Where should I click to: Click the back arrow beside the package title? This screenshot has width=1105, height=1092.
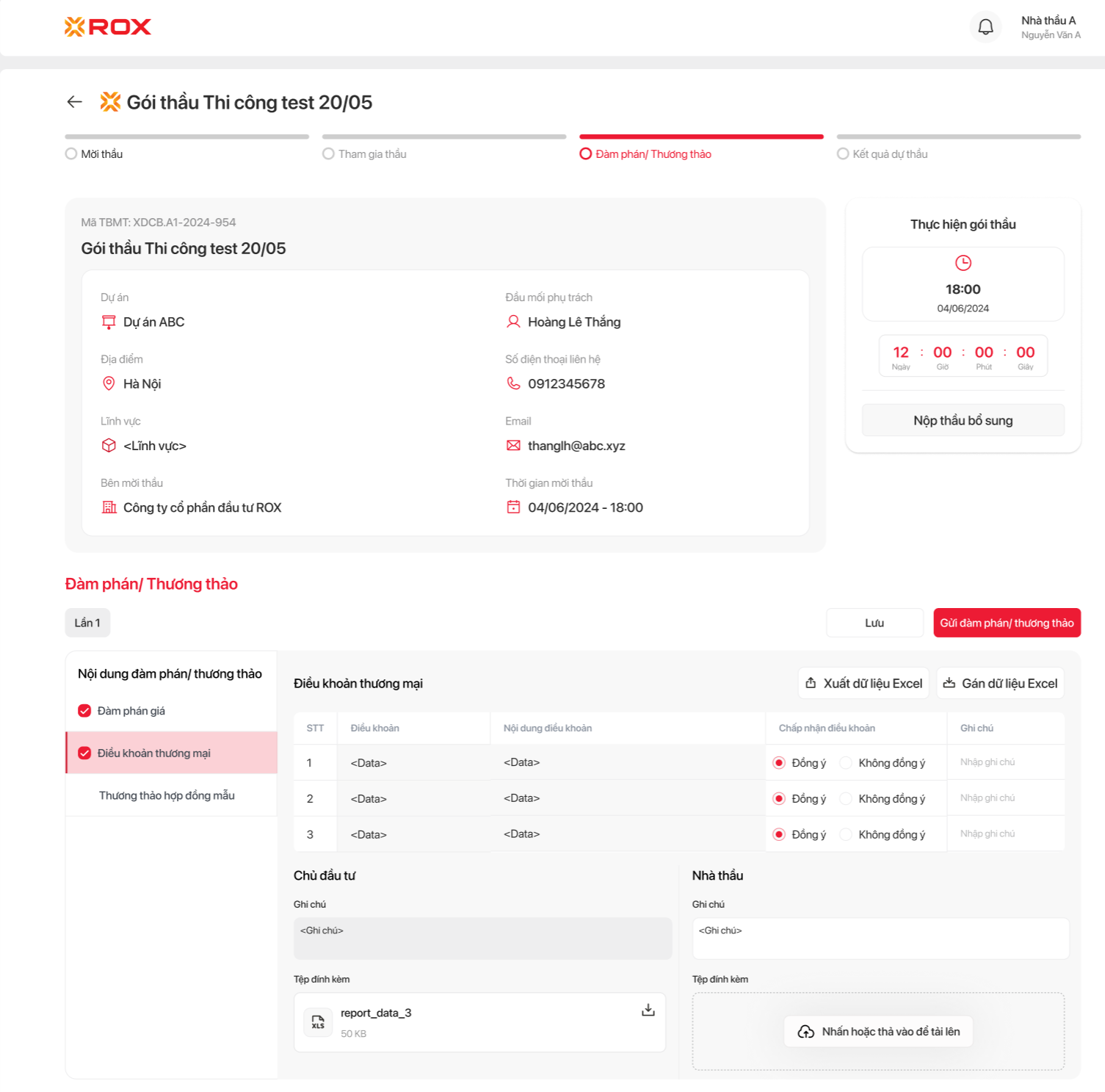click(x=74, y=102)
